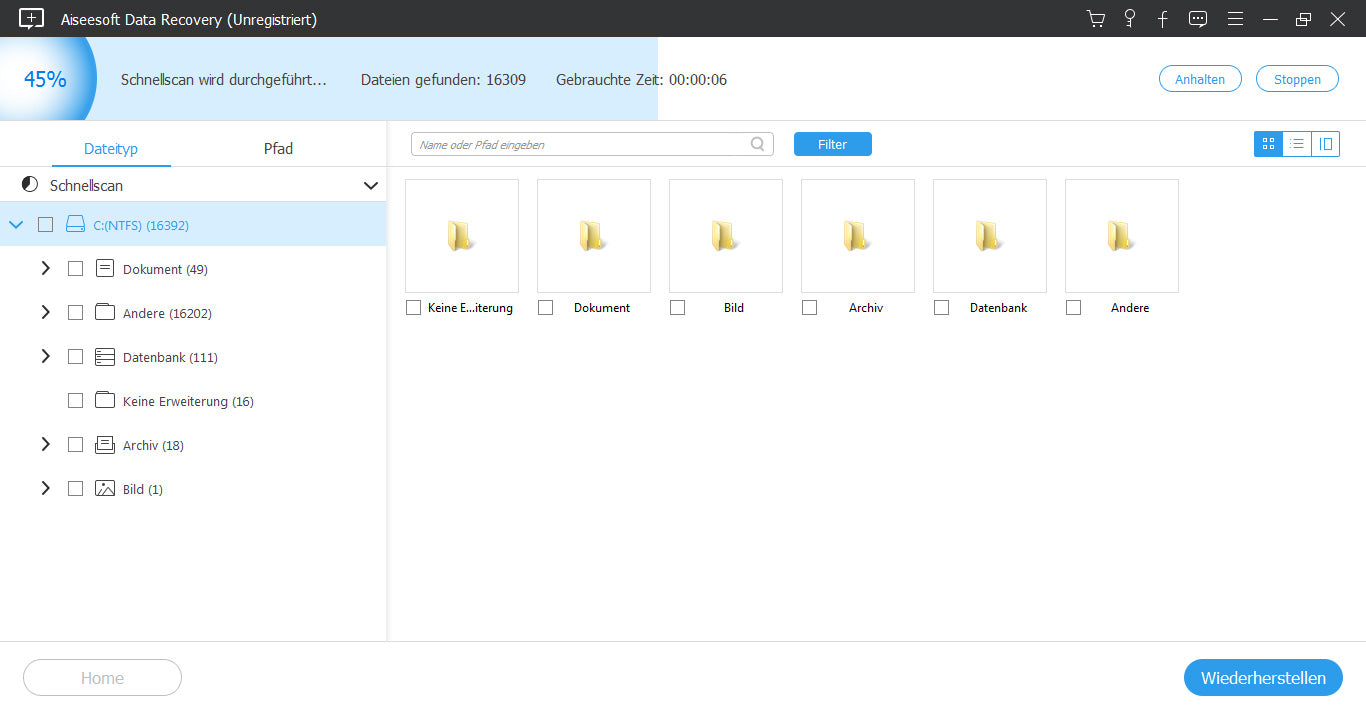Image resolution: width=1366 pixels, height=727 pixels.
Task: Share via the Facebook icon
Action: click(x=1163, y=18)
